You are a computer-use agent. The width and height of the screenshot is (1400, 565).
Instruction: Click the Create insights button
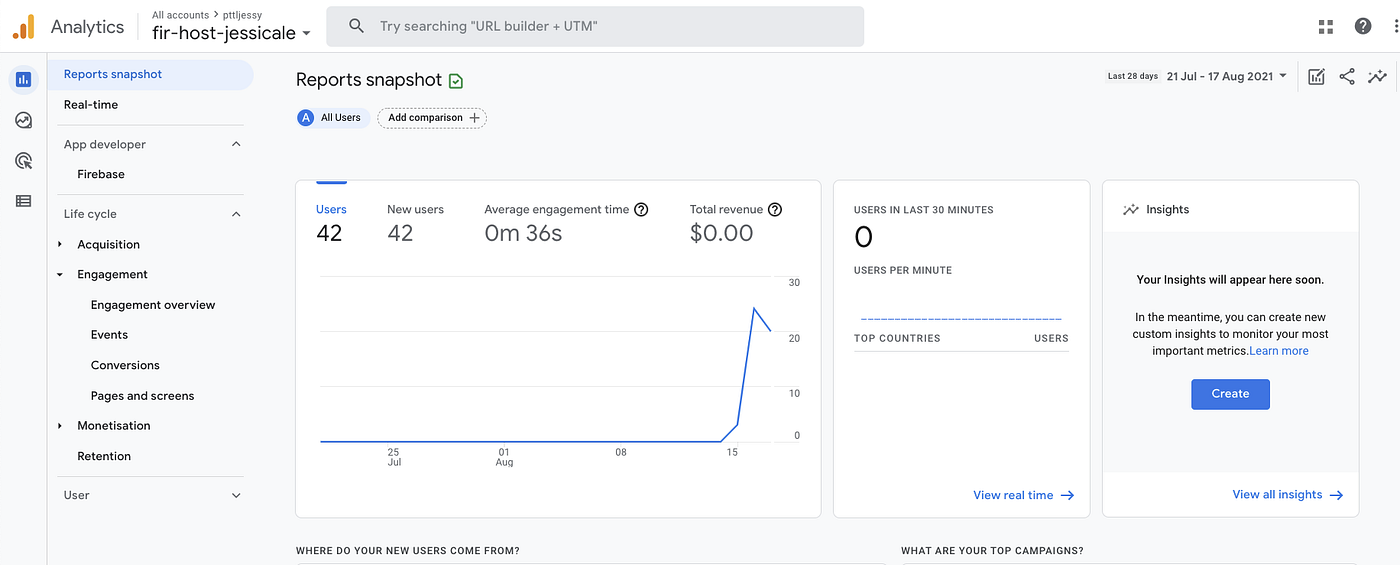click(x=1230, y=394)
